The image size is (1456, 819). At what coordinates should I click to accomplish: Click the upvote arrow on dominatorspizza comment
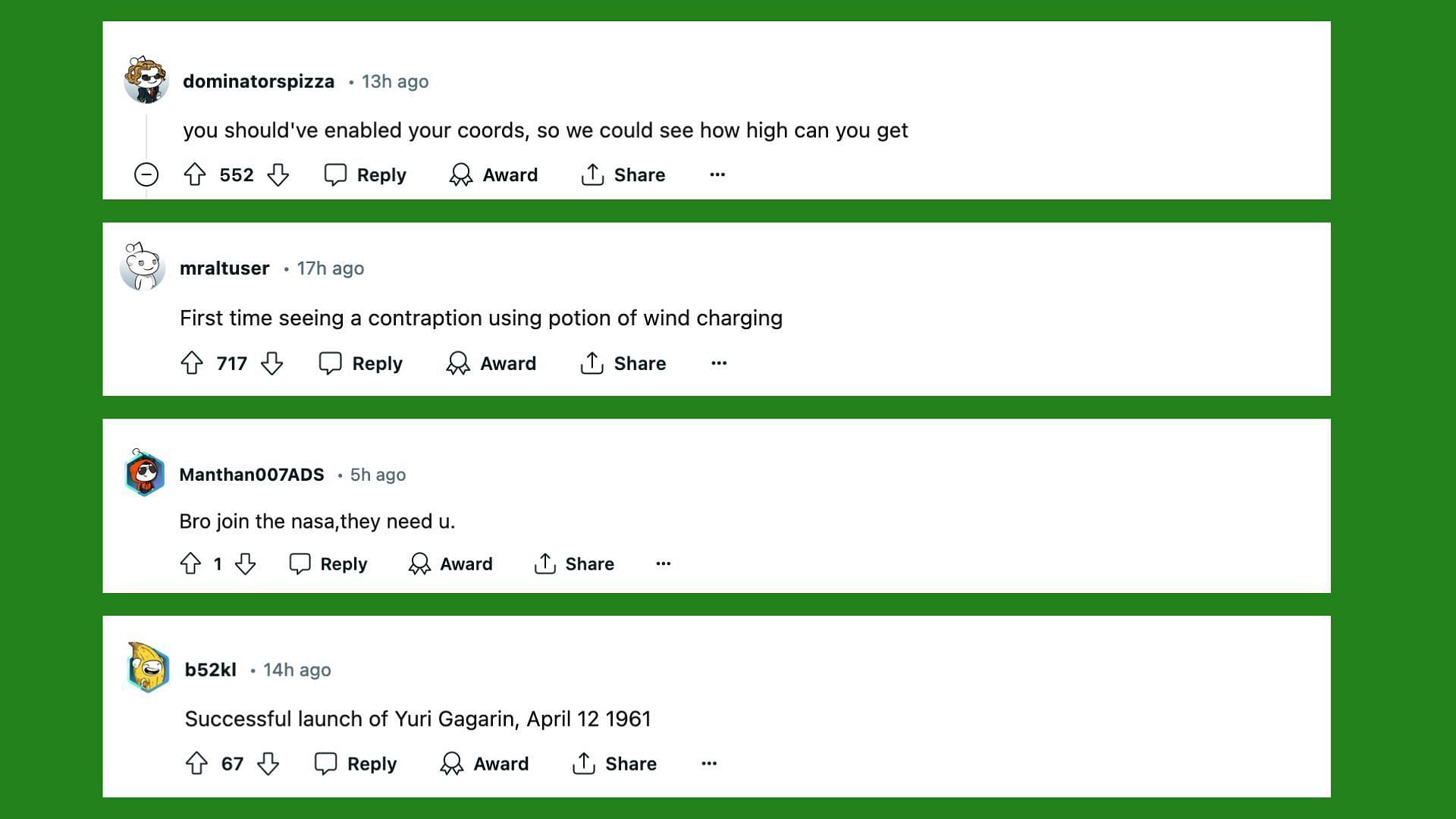coord(195,174)
